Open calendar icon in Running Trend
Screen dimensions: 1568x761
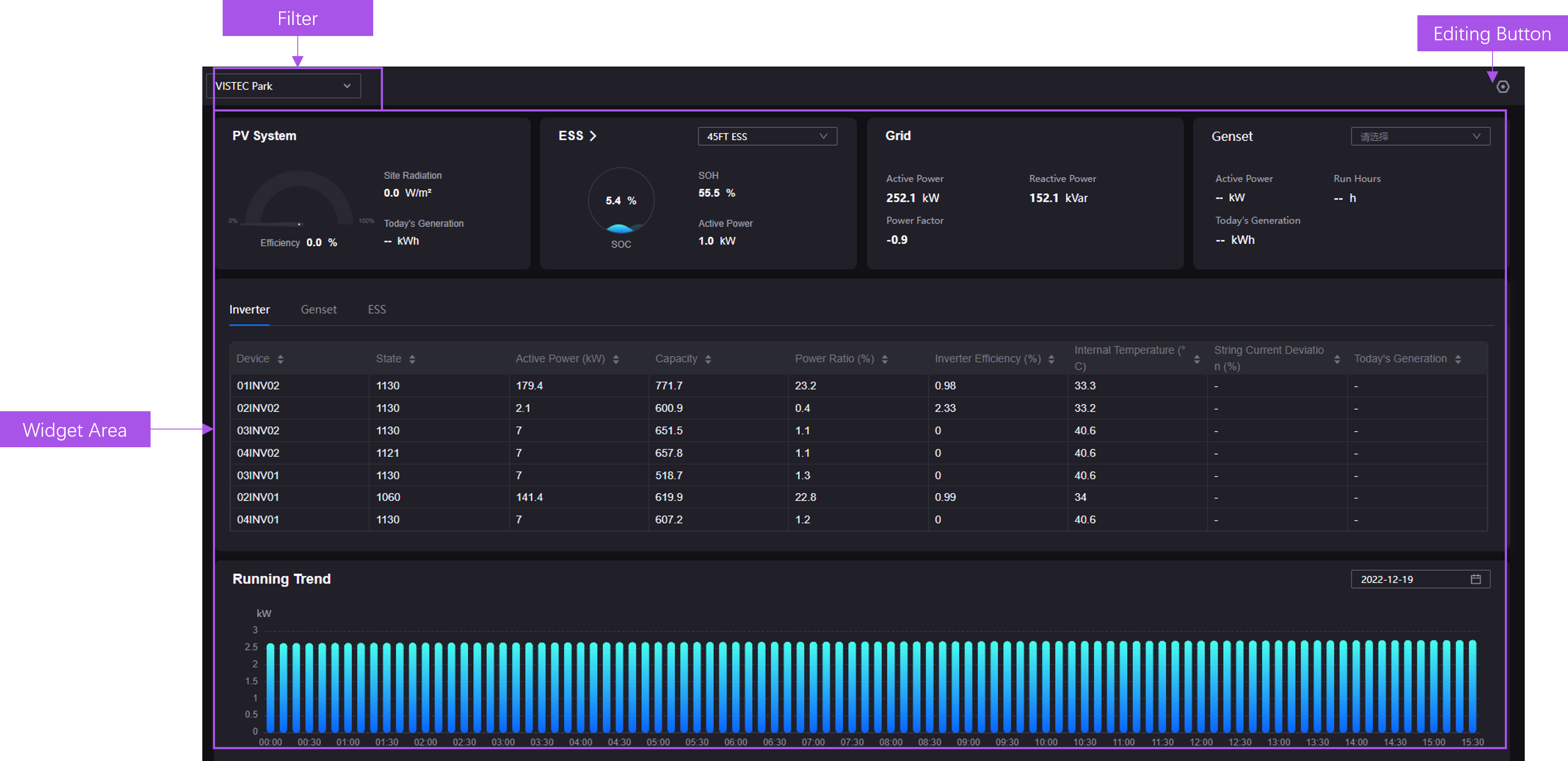pos(1476,579)
